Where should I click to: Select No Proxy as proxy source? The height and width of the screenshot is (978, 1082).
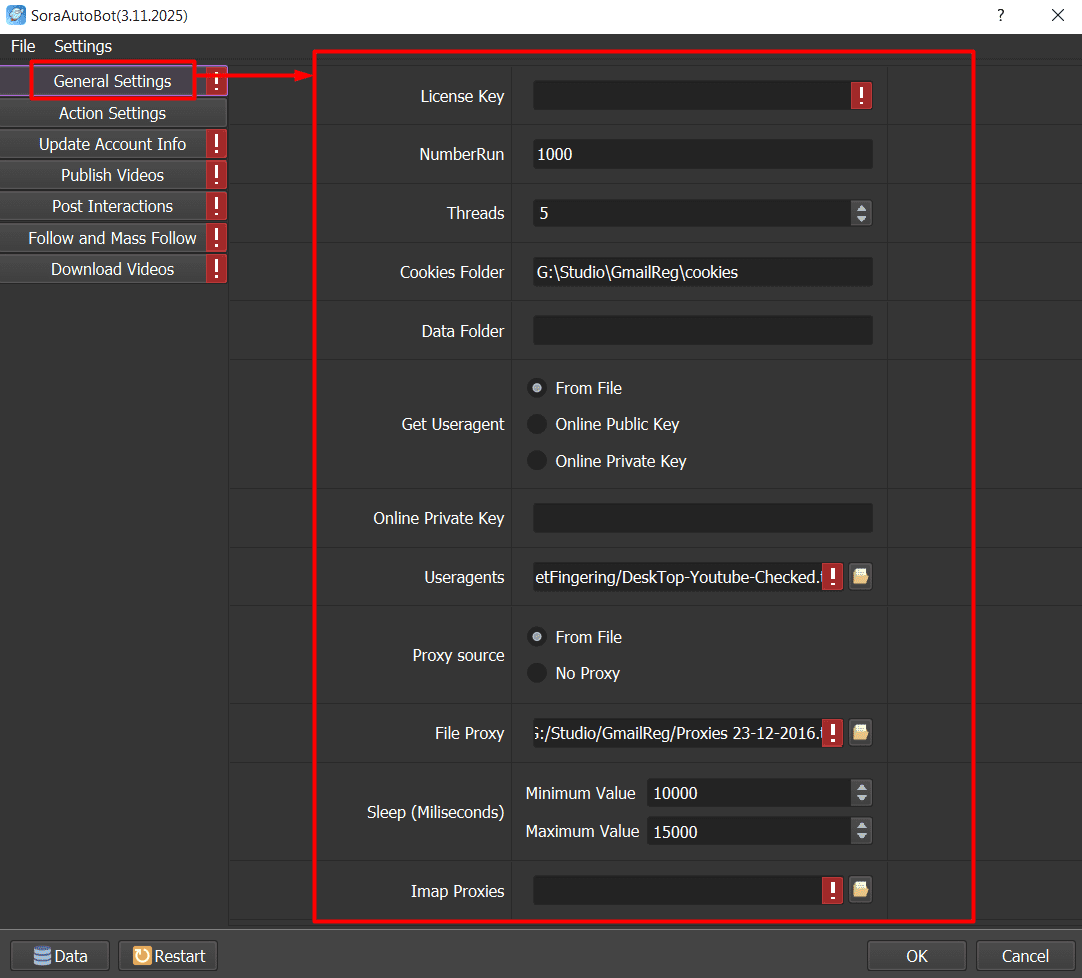(537, 673)
